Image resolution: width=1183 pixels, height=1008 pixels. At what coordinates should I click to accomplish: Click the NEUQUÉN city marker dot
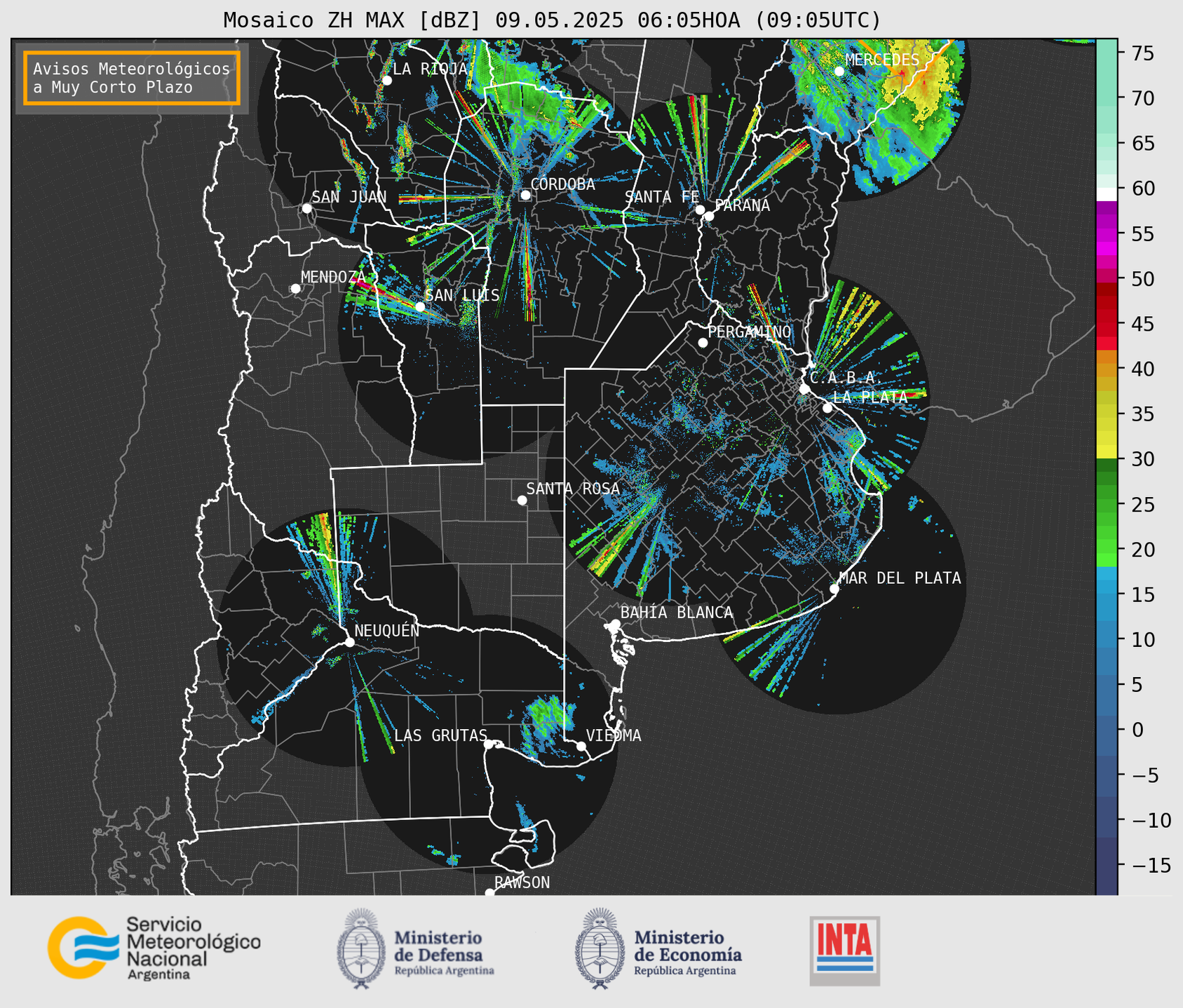[349, 642]
